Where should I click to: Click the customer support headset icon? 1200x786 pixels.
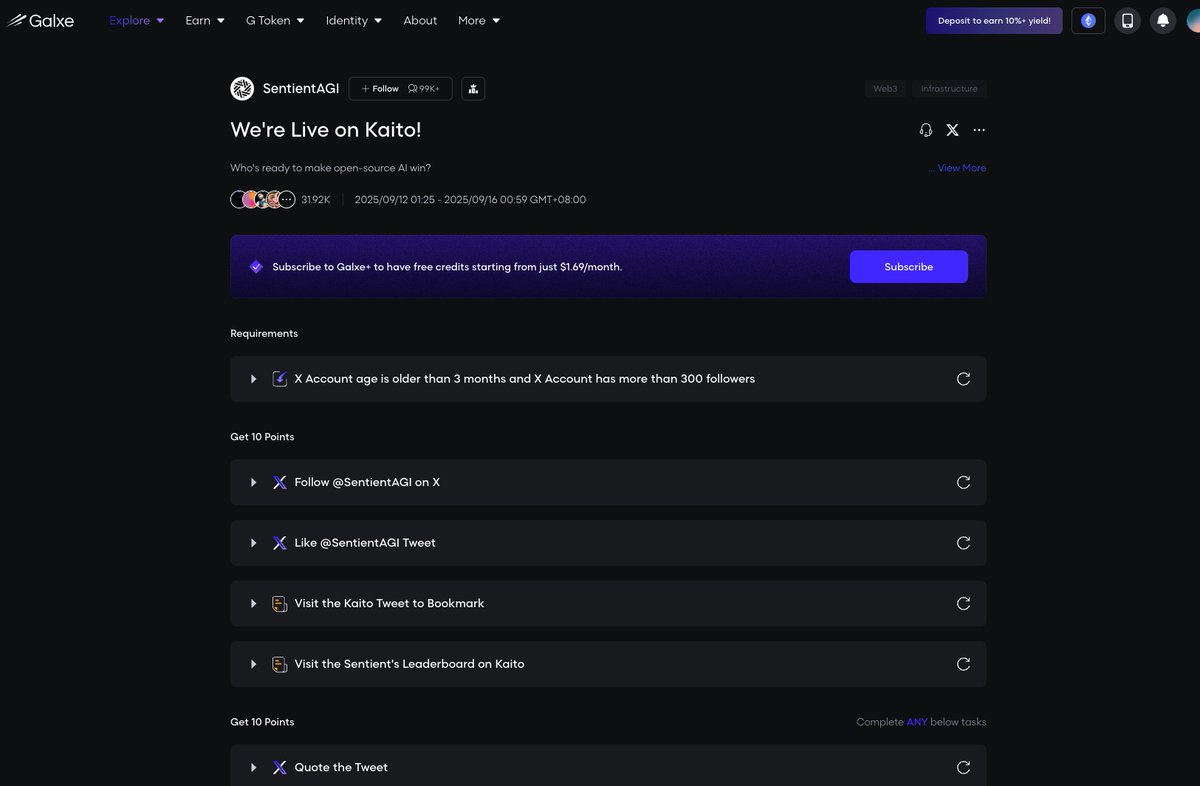(x=926, y=130)
